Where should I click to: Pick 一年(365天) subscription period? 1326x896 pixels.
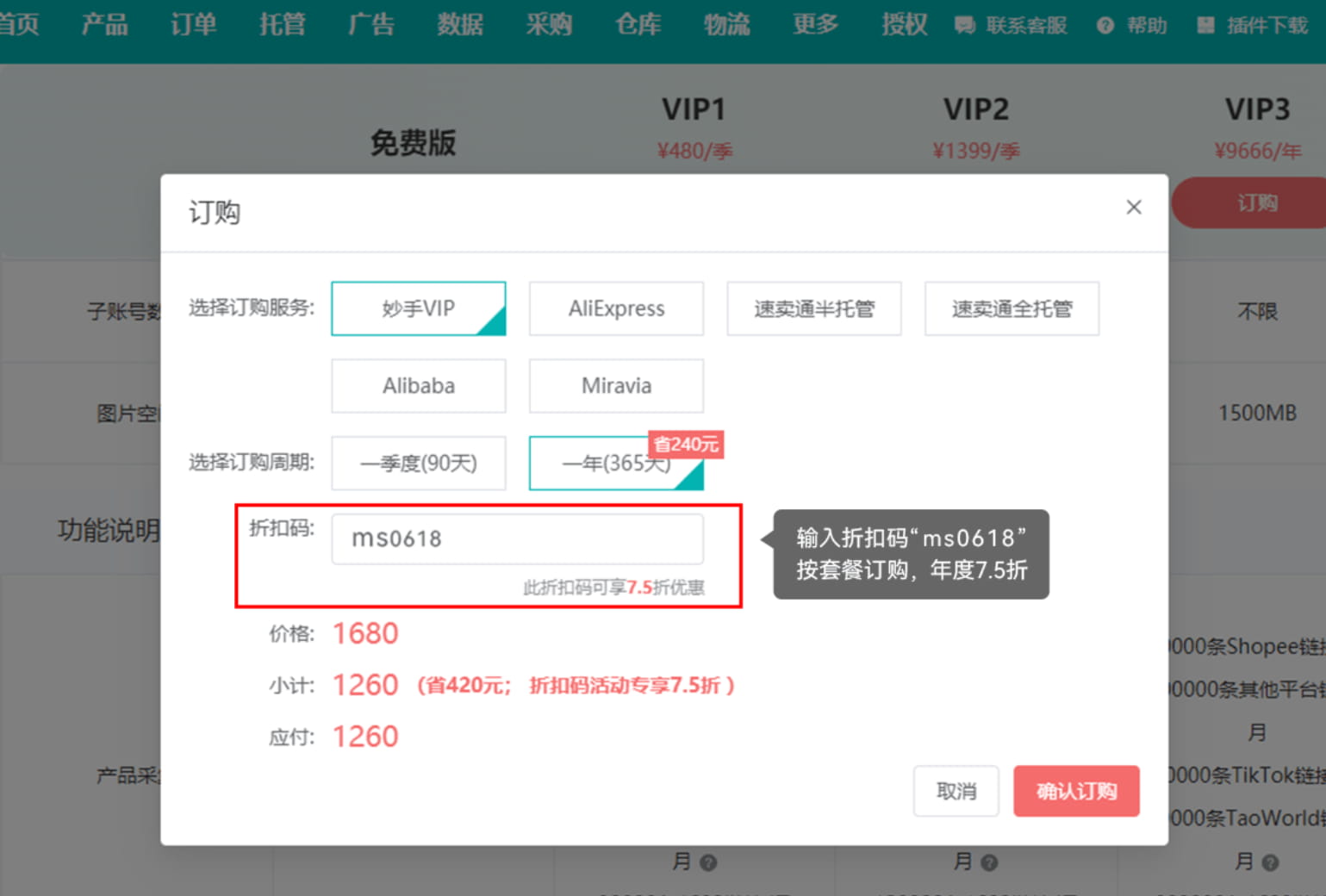click(616, 464)
